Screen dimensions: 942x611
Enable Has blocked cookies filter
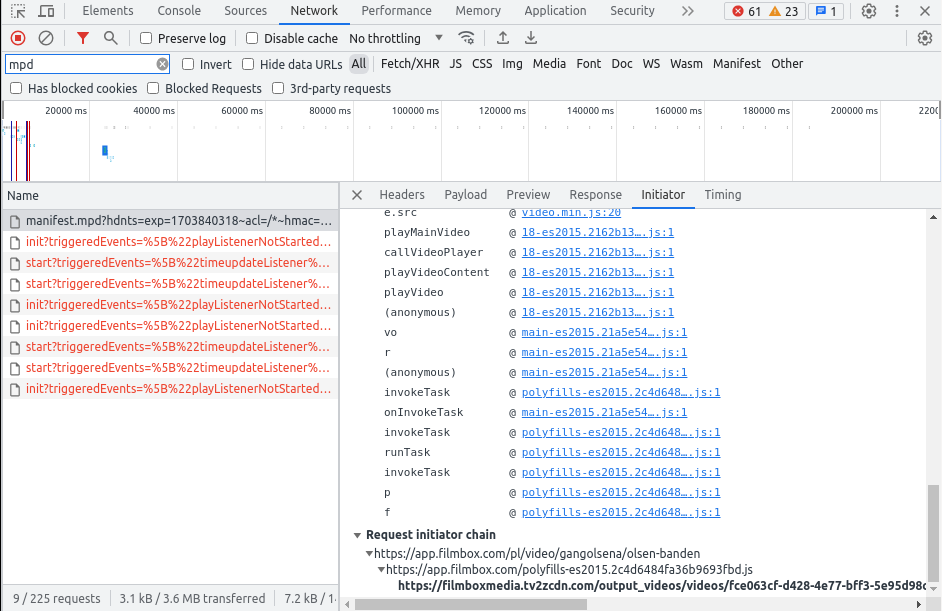[16, 88]
